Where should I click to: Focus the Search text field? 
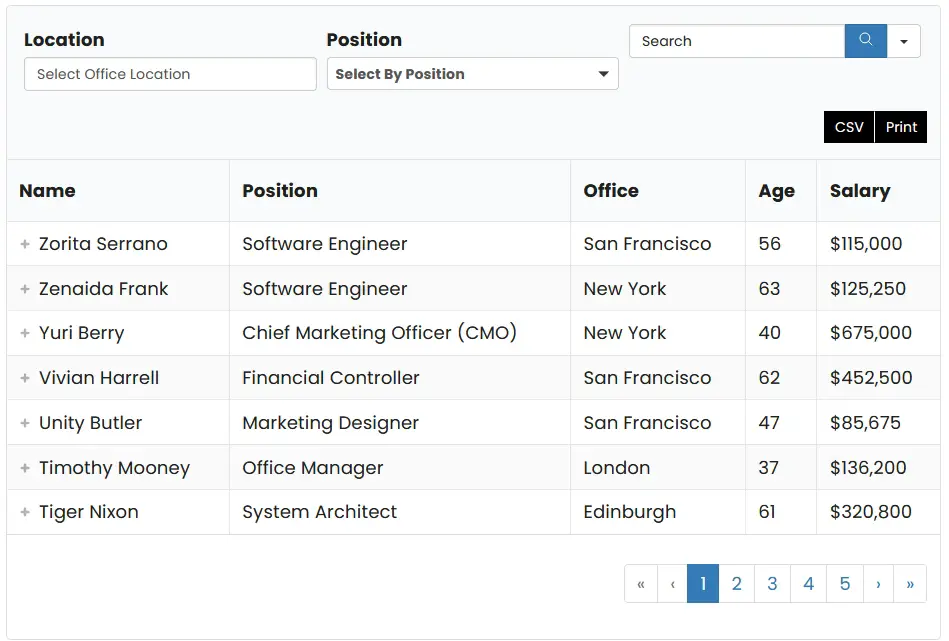pos(737,41)
